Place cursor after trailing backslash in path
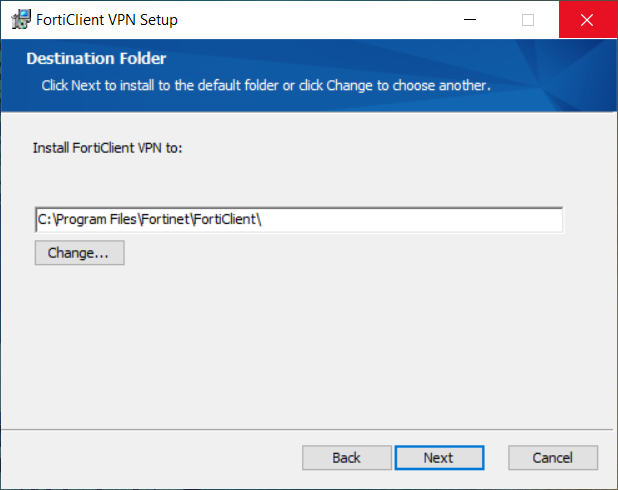Viewport: 618px width, 490px height. tap(263, 219)
